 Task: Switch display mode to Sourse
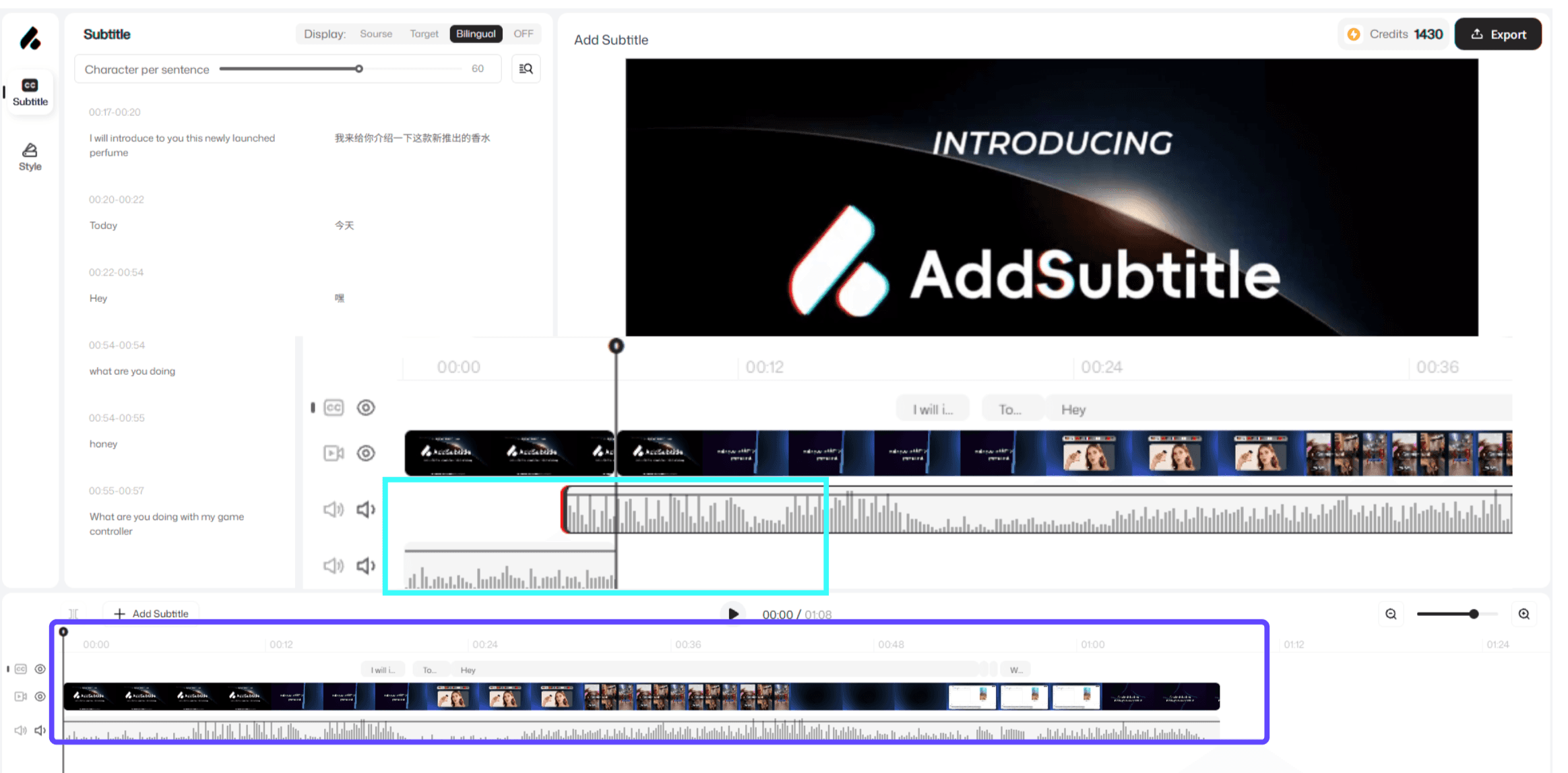(x=375, y=34)
